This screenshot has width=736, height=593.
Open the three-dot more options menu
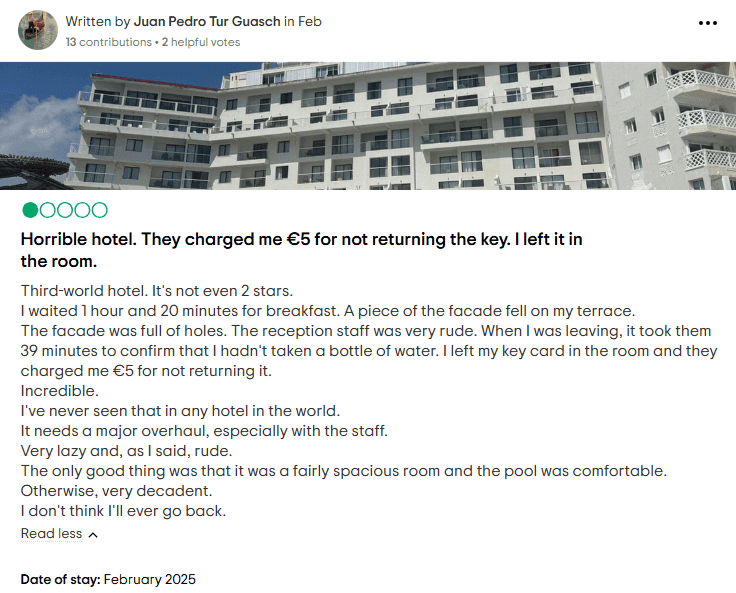coord(708,22)
